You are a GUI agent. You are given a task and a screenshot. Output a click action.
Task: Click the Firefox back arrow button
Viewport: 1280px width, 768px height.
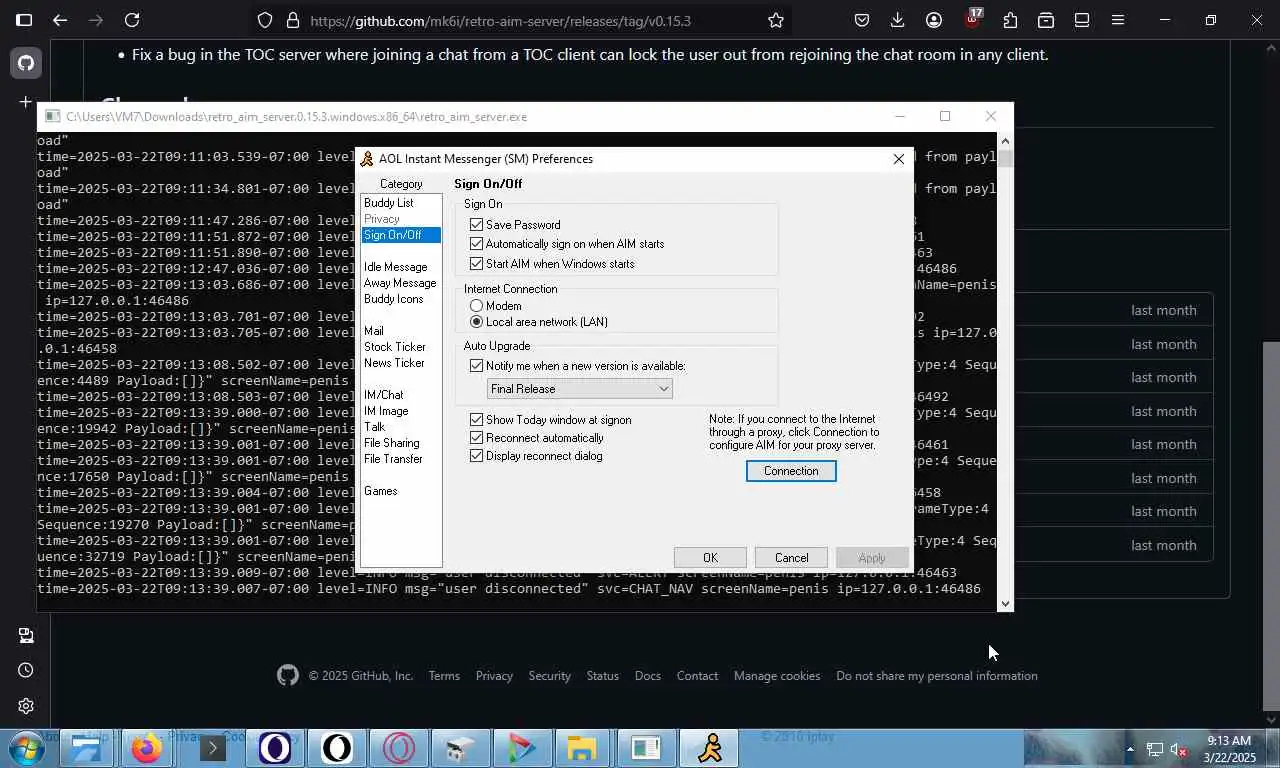[x=60, y=20]
